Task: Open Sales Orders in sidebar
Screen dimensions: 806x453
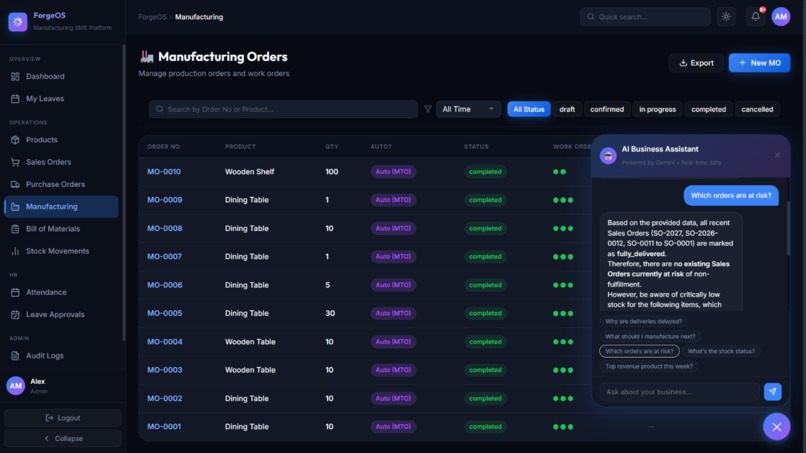Action: pos(62,162)
